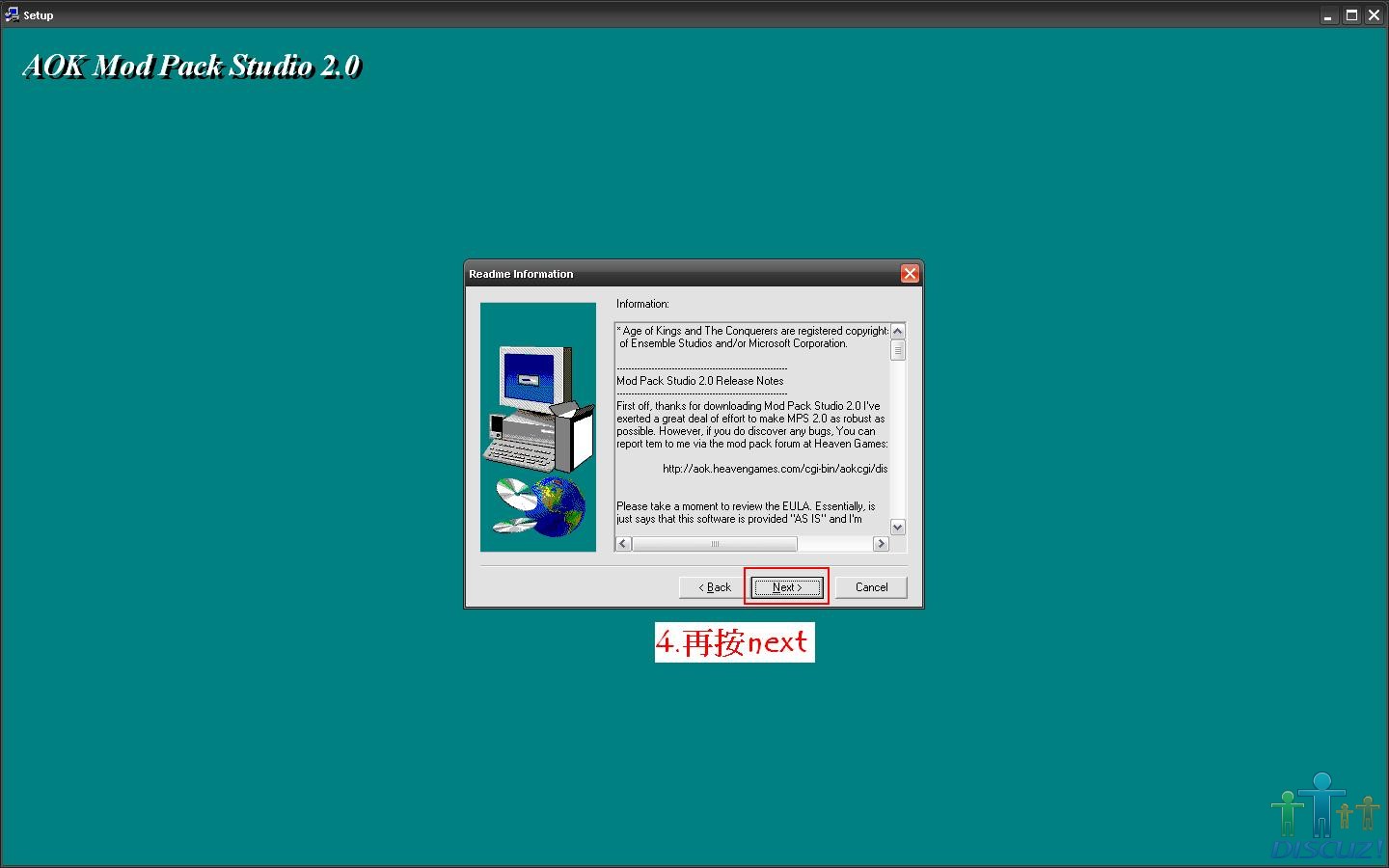Screen dimensions: 1389x868
Task: Click the horizontal scrollbar thumb in the readme
Action: pos(715,544)
